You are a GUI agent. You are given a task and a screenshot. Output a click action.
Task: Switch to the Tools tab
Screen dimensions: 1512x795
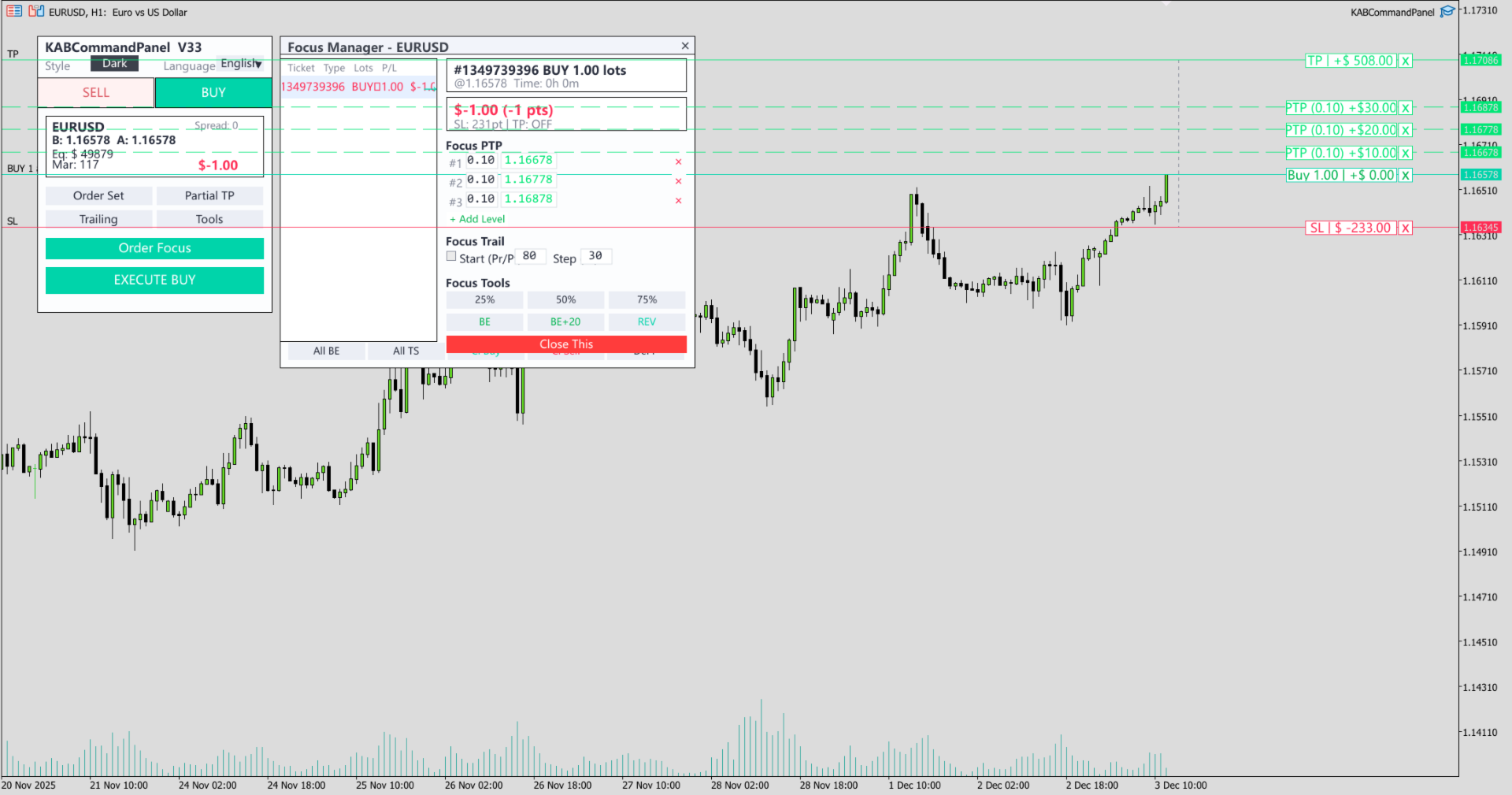click(x=209, y=219)
